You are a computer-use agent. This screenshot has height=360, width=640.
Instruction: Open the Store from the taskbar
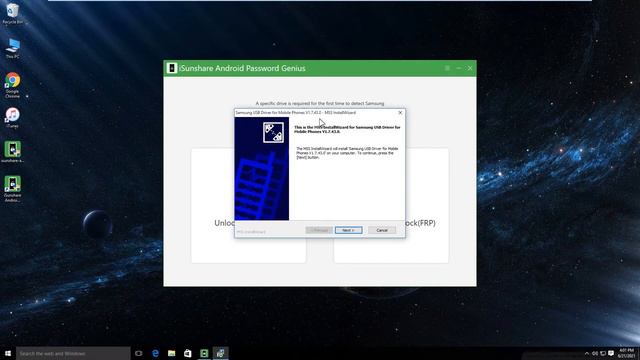click(x=188, y=353)
